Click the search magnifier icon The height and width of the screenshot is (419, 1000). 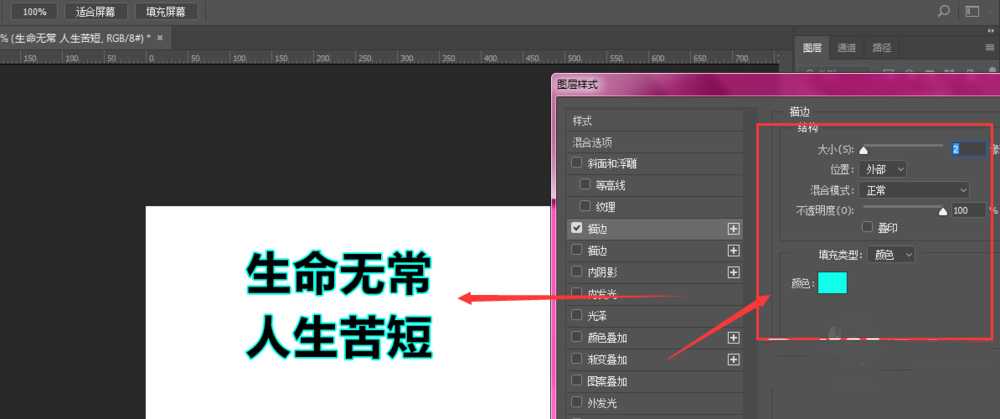pyautogui.click(x=943, y=12)
